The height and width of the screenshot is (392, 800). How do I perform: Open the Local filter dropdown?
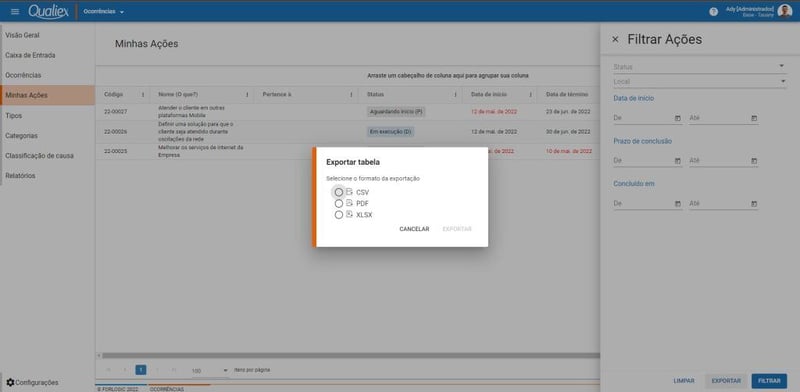point(699,82)
